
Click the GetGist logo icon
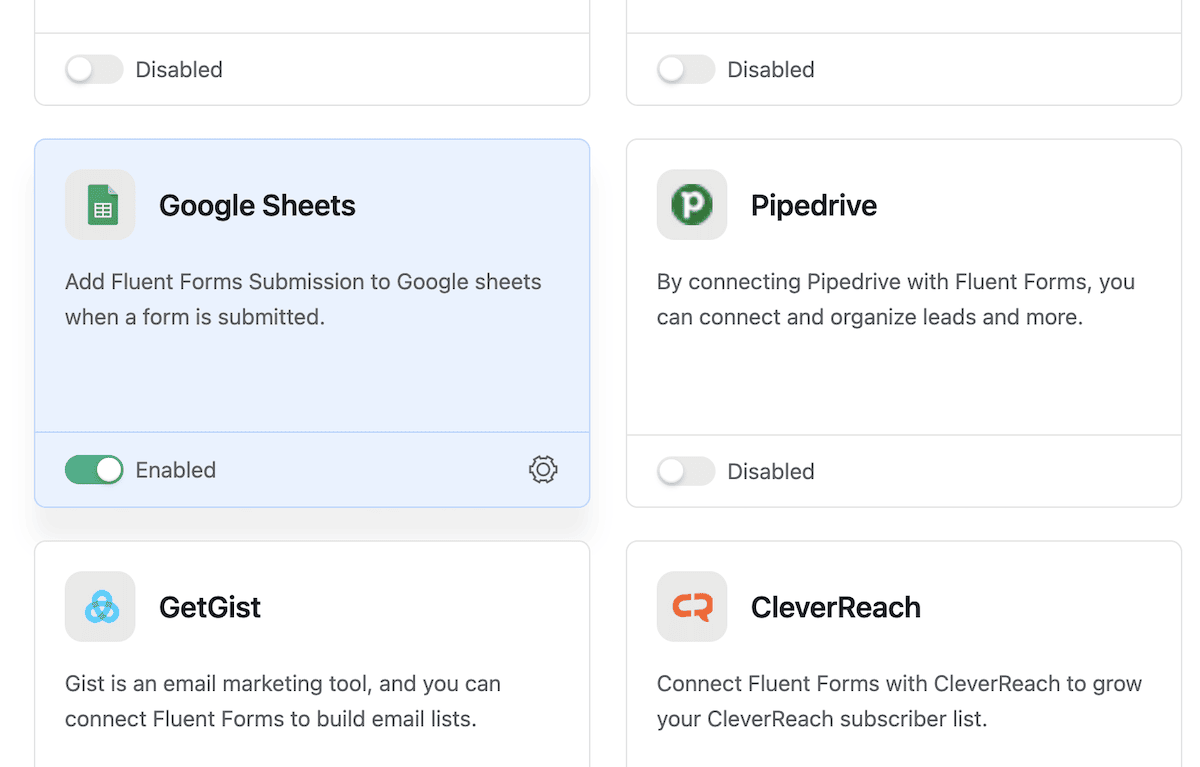(100, 607)
